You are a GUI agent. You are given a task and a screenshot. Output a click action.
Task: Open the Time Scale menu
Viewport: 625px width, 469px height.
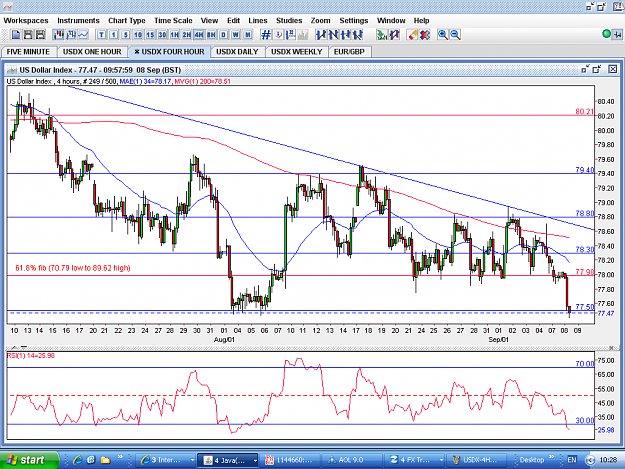click(x=173, y=21)
